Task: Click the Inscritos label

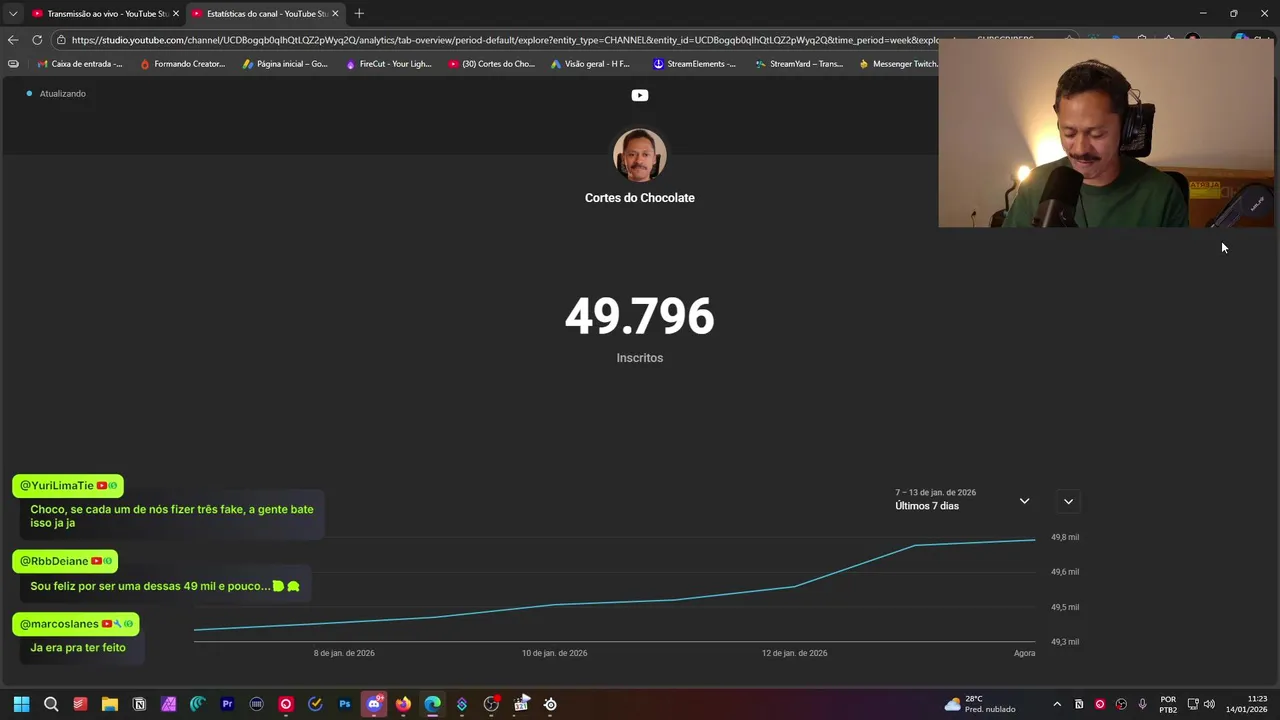Action: click(639, 358)
